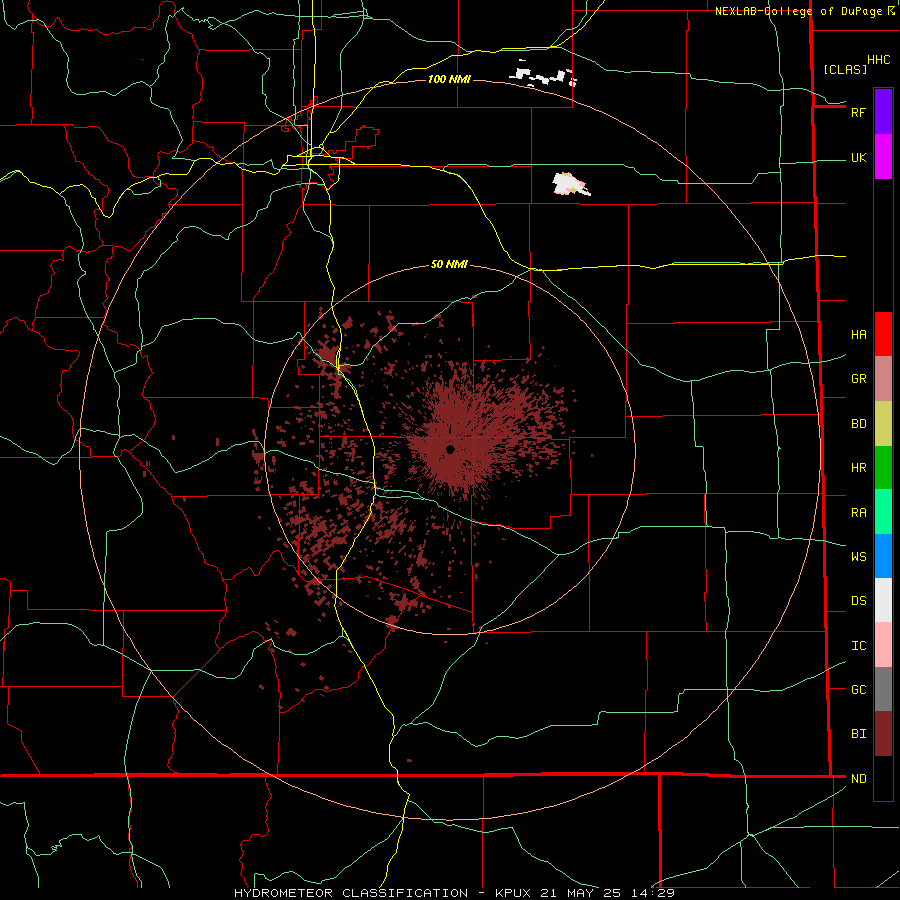Click the mint green RA legend swatch

883,512
